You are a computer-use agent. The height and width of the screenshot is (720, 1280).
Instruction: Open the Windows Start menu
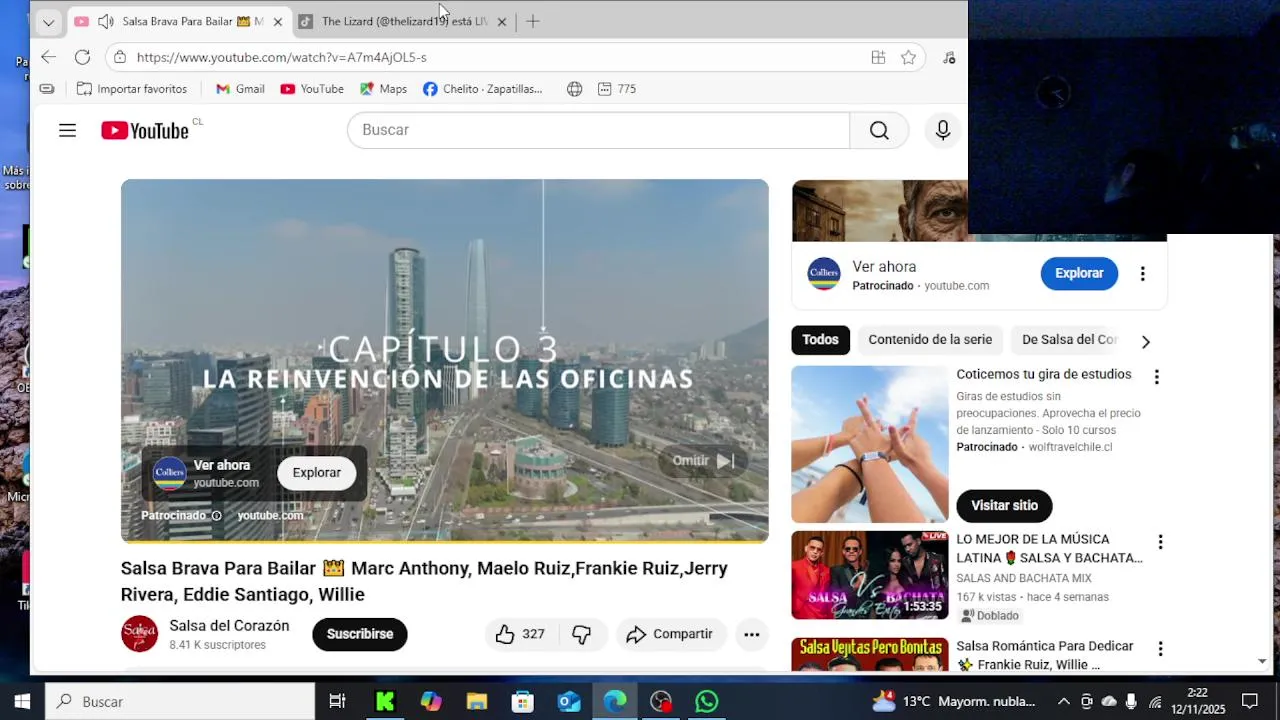point(22,702)
